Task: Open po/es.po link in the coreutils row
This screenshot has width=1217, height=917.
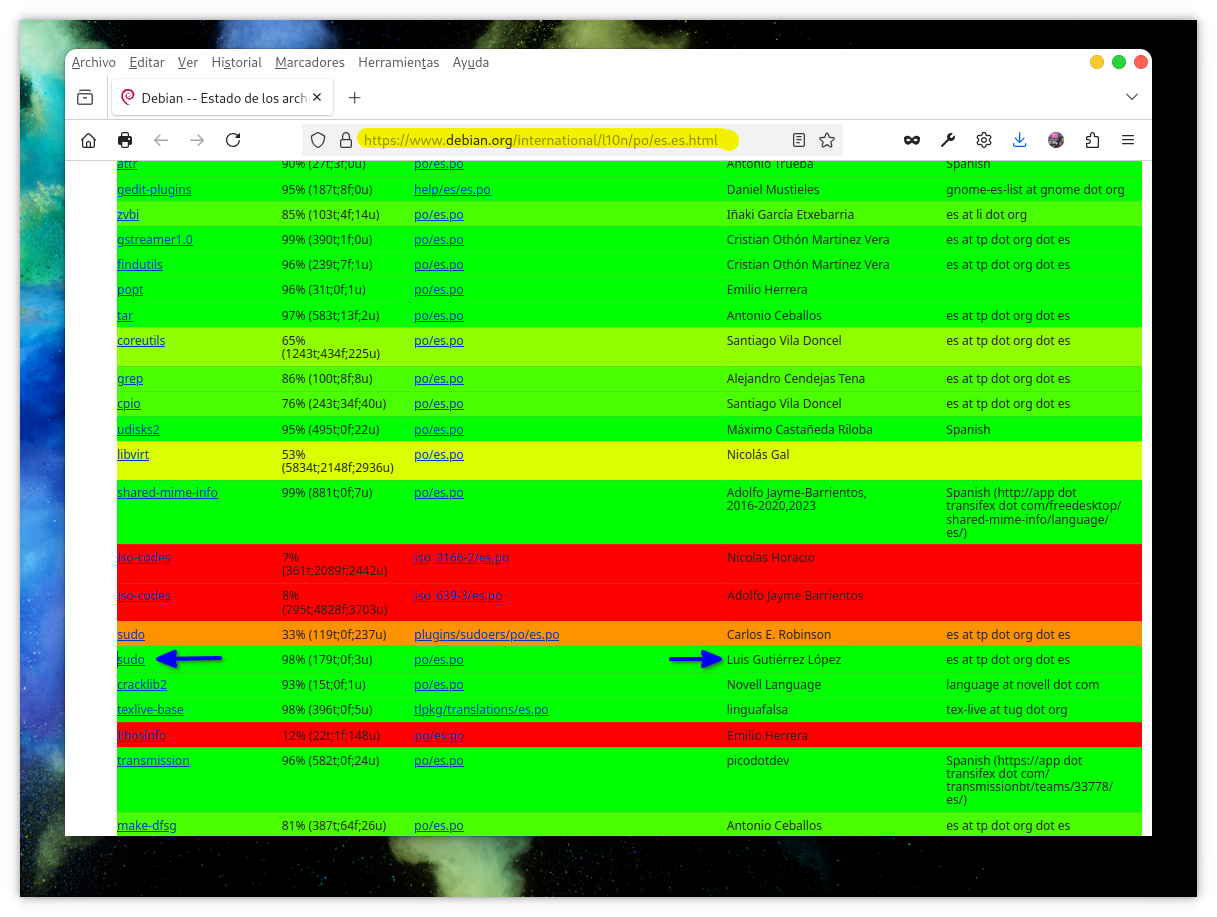Action: click(439, 340)
